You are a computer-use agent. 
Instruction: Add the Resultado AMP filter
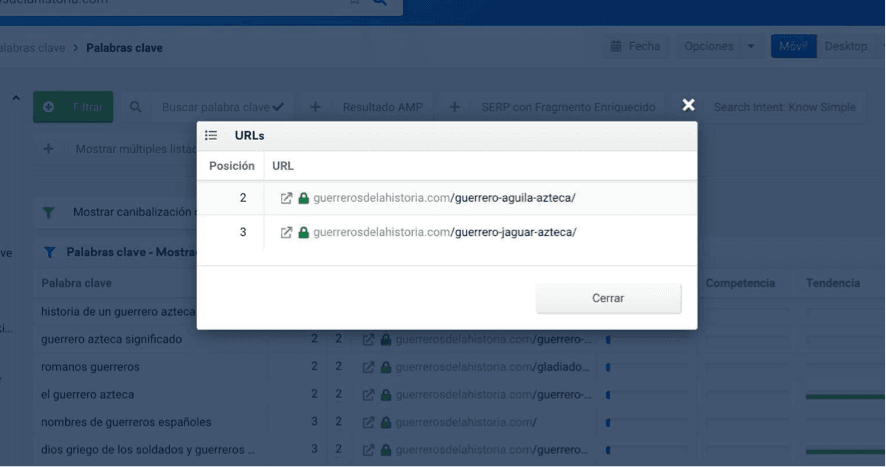[368, 107]
